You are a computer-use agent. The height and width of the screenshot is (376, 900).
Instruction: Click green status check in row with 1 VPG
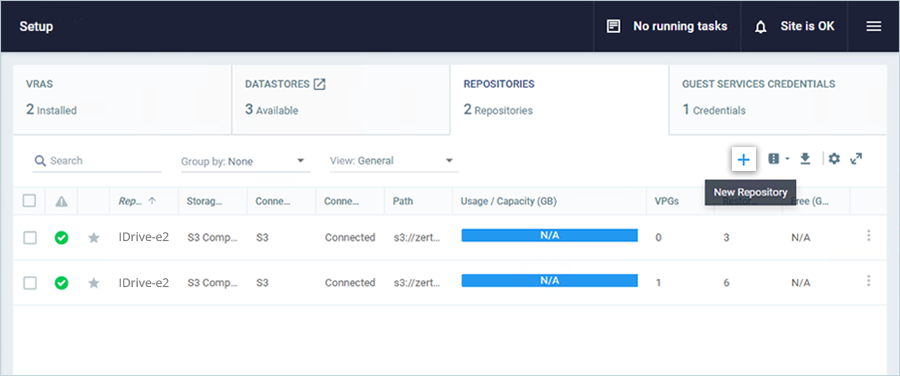click(x=61, y=282)
